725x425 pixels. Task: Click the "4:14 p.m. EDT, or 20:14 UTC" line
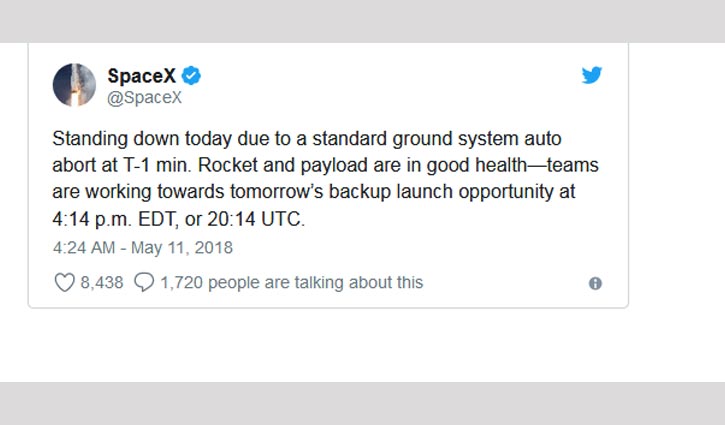pos(178,219)
